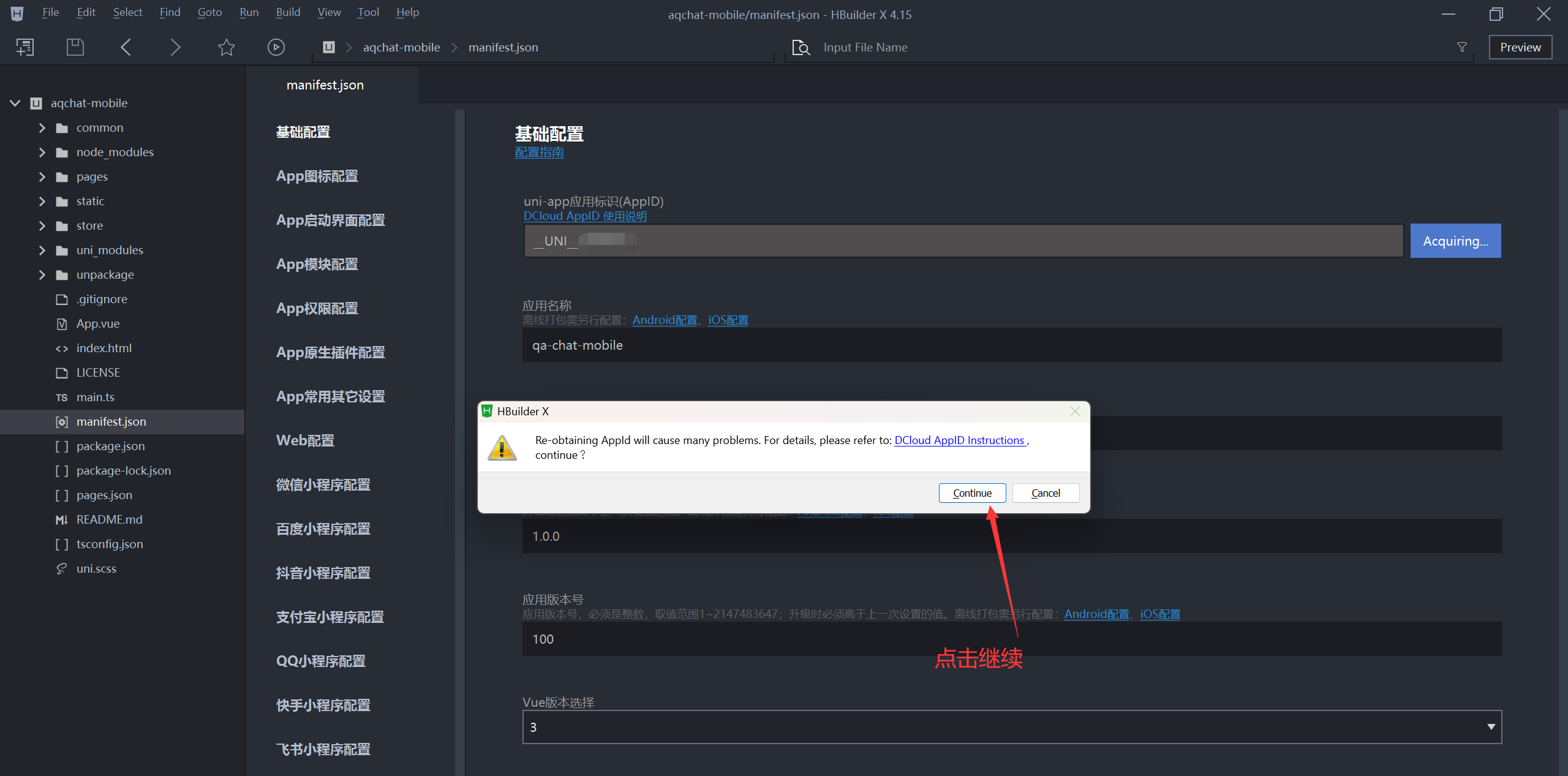This screenshot has height=776, width=1568.
Task: Click the brackets icon beside tsconfig.json
Action: (x=62, y=544)
